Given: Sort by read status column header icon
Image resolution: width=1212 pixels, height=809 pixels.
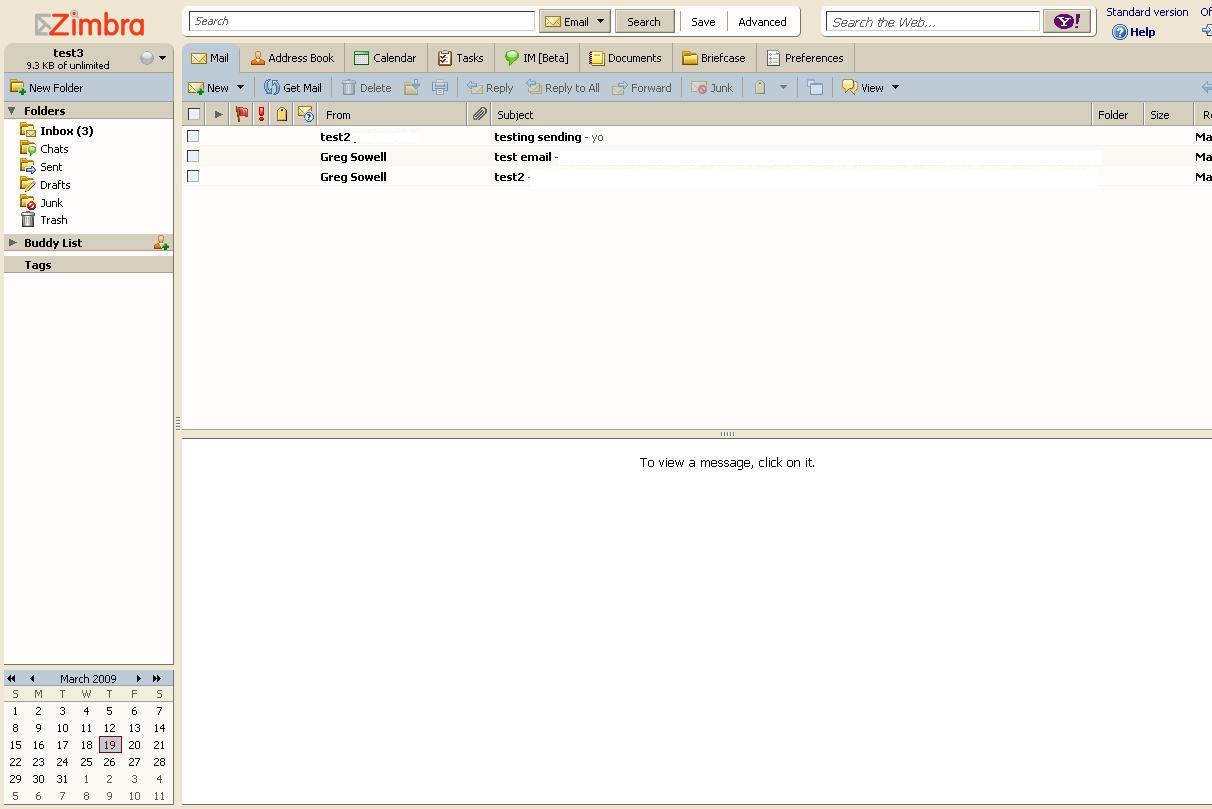Looking at the screenshot, I should pyautogui.click(x=306, y=115).
